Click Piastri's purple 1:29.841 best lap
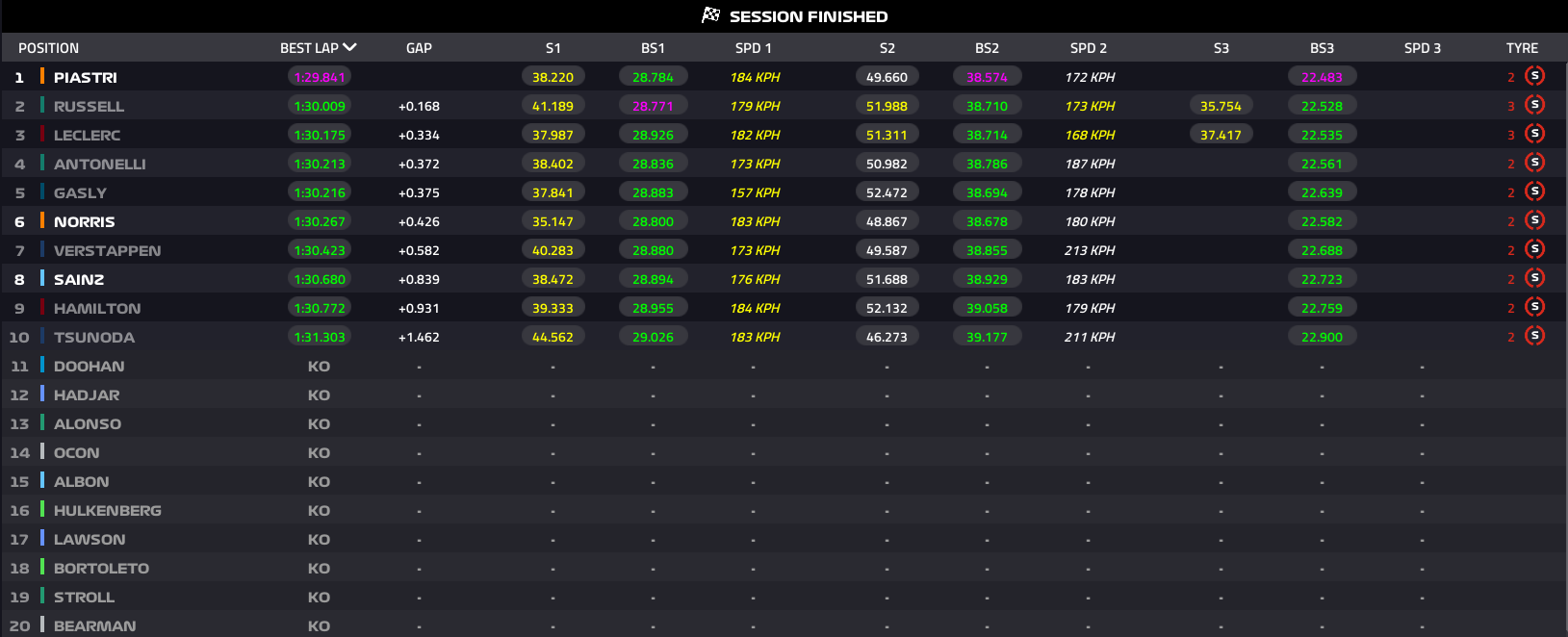This screenshot has width=1568, height=637. [x=320, y=77]
